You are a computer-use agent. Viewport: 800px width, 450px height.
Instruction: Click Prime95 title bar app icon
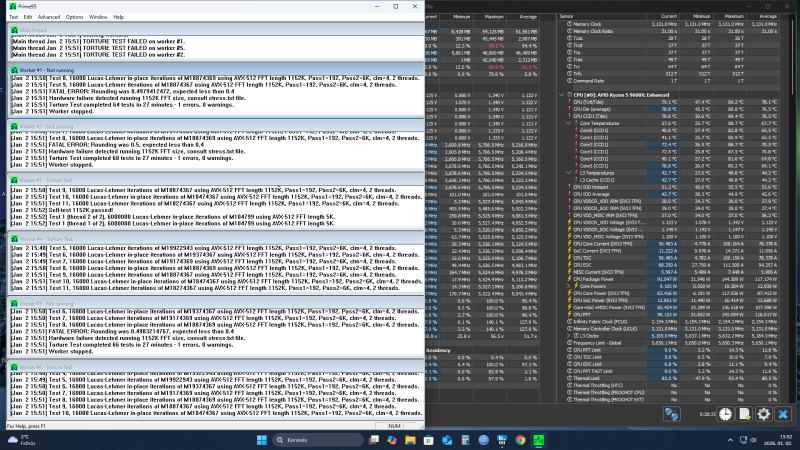click(13, 6)
